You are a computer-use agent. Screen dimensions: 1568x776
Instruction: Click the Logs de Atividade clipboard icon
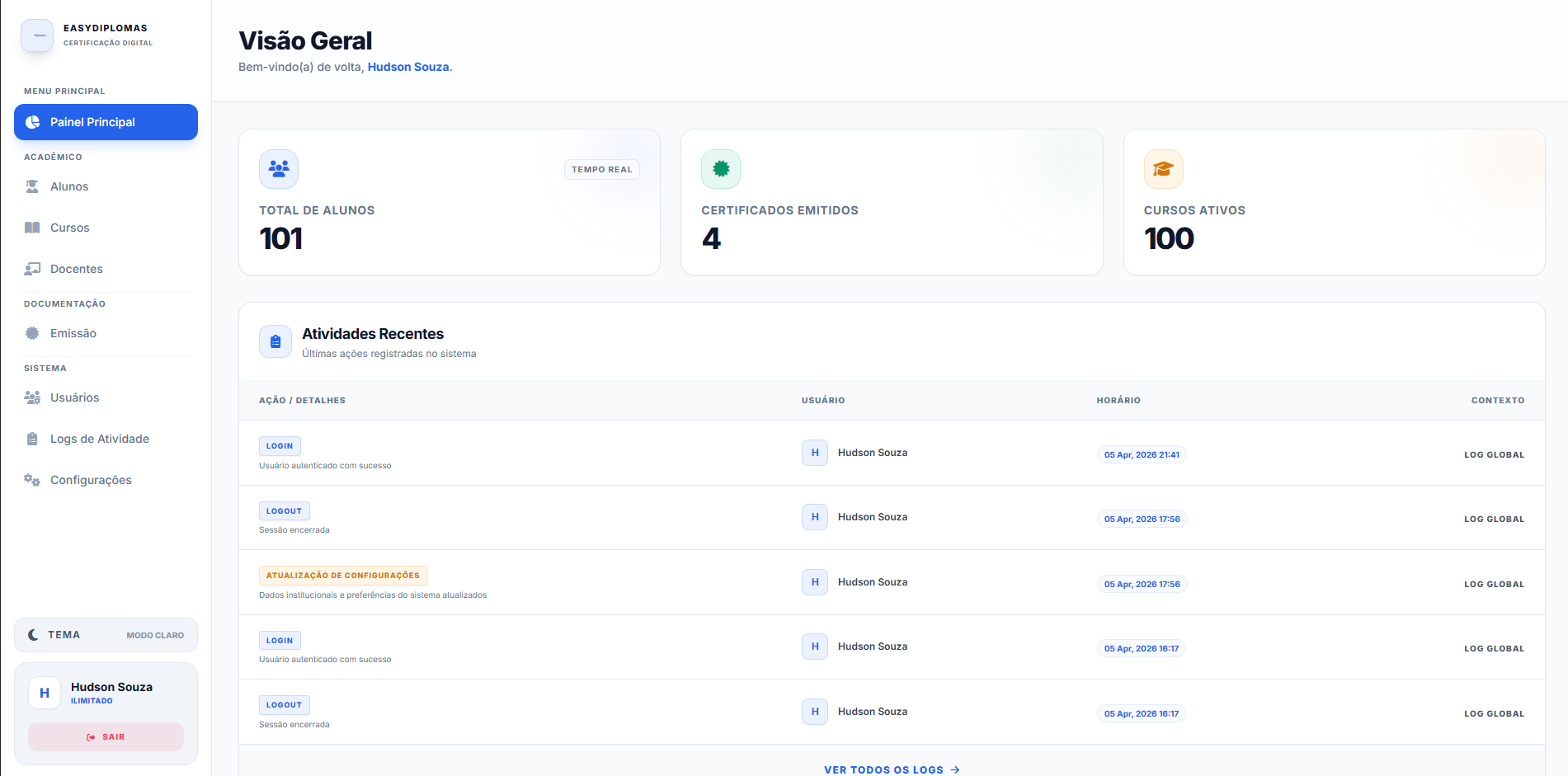[x=32, y=439]
